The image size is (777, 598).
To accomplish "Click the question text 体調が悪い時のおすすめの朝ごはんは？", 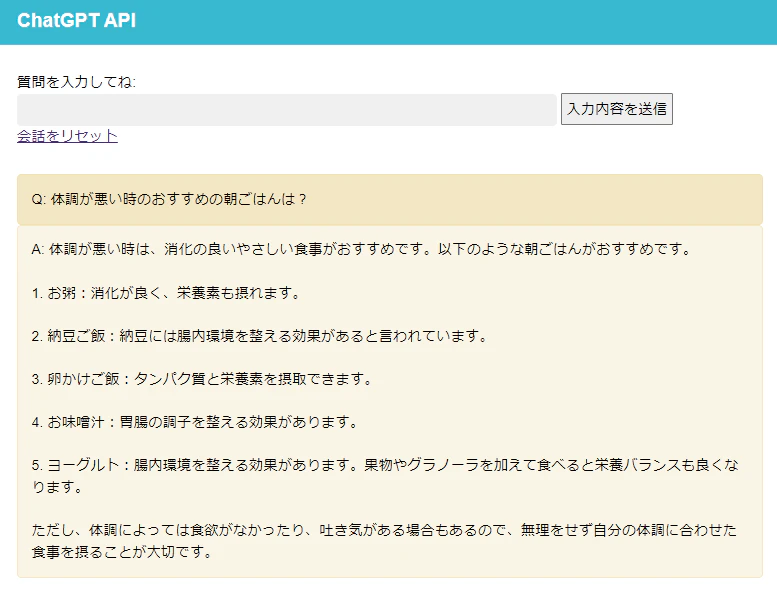I will tap(169, 199).
